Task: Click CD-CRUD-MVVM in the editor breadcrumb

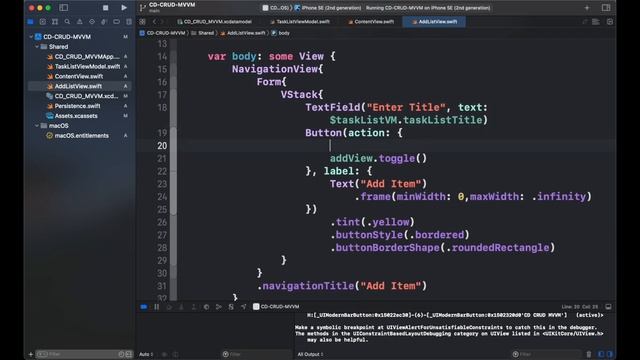Action: (162, 33)
